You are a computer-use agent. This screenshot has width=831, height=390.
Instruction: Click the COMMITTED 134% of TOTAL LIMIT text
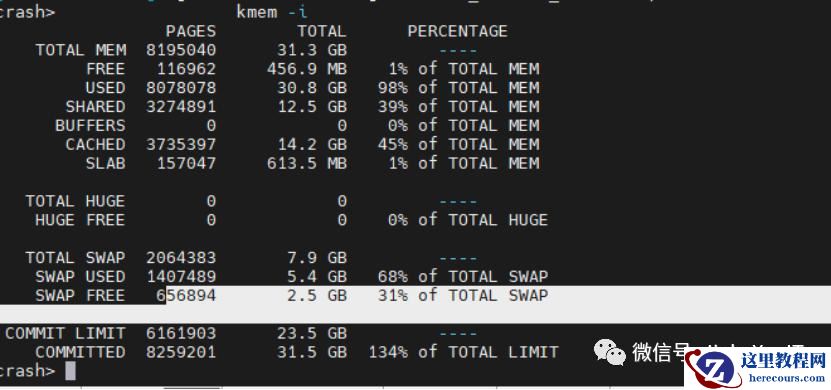coord(463,352)
